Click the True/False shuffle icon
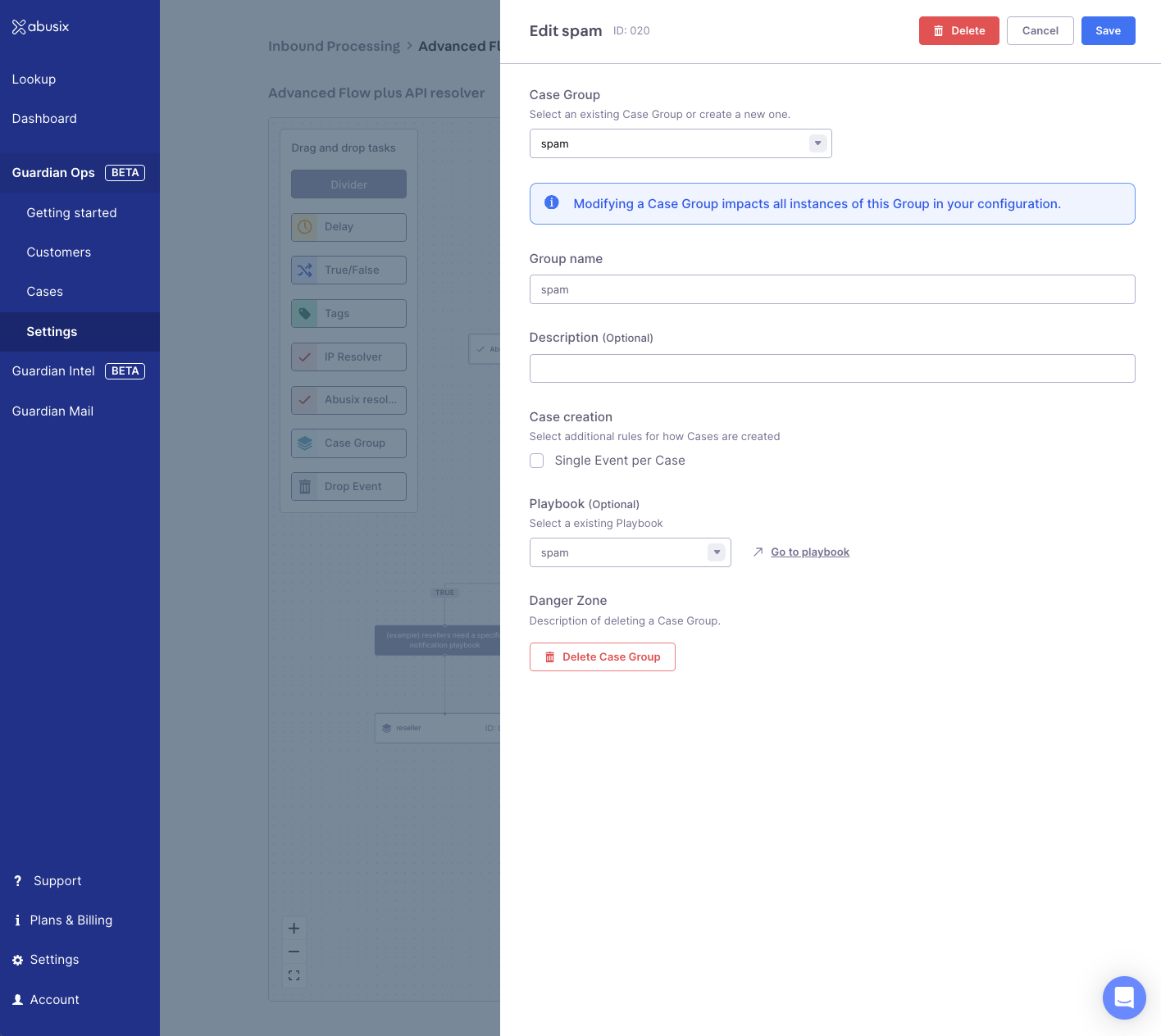 coord(305,270)
